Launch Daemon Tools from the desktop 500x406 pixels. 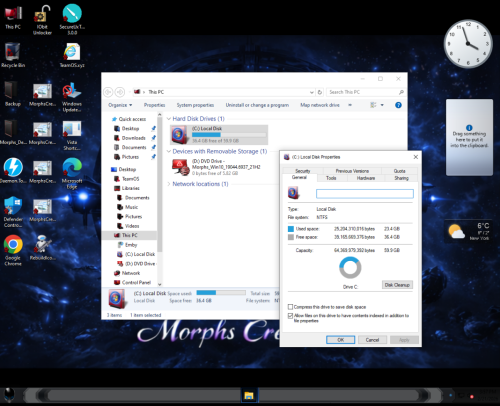(13, 171)
